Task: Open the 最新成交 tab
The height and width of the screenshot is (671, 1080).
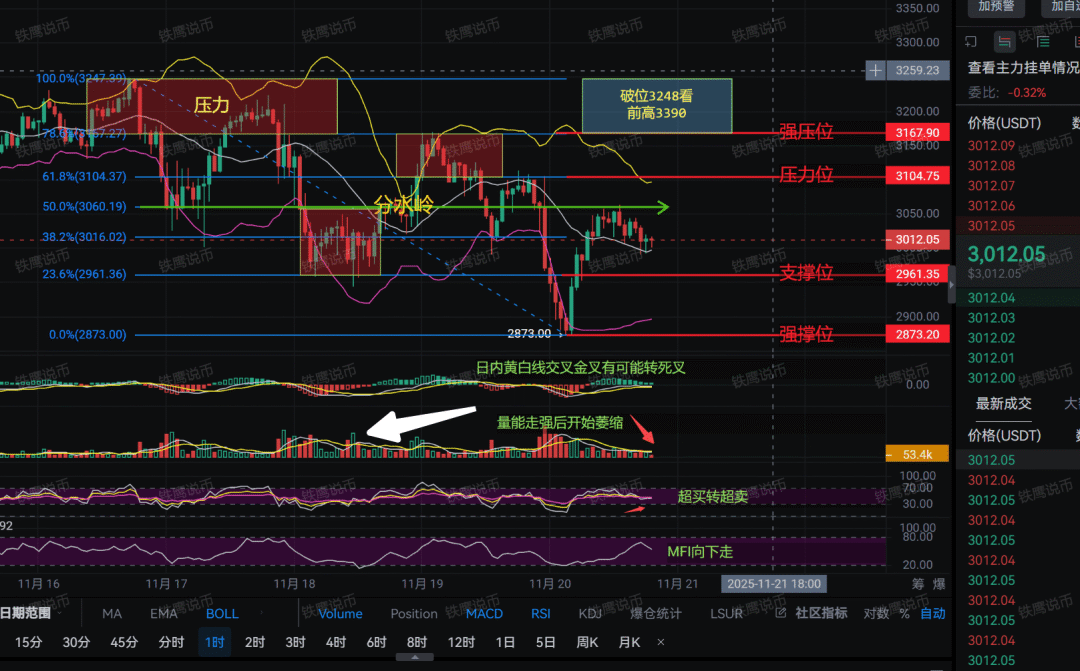Action: 1003,403
